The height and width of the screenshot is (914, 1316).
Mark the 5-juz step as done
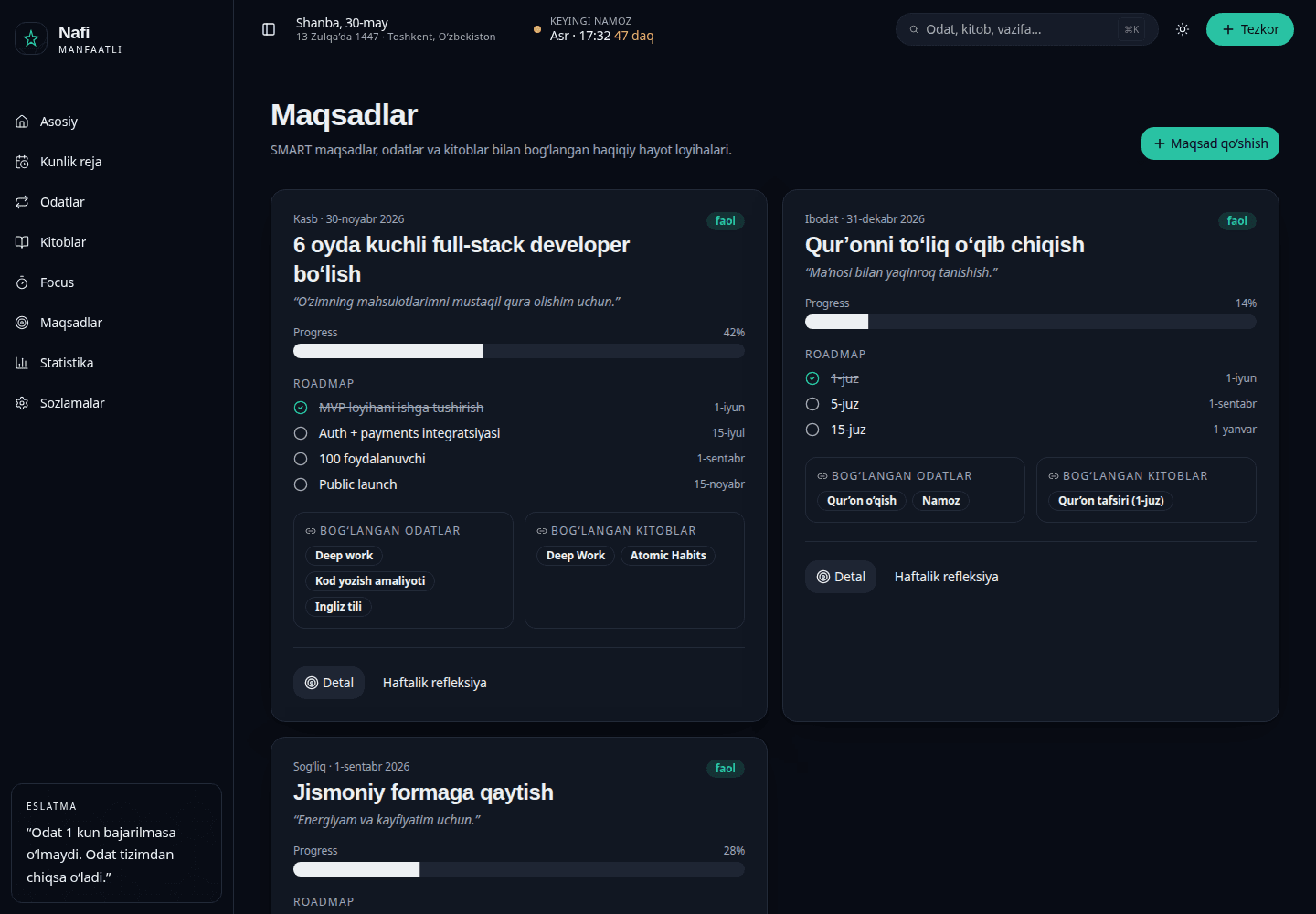point(812,404)
